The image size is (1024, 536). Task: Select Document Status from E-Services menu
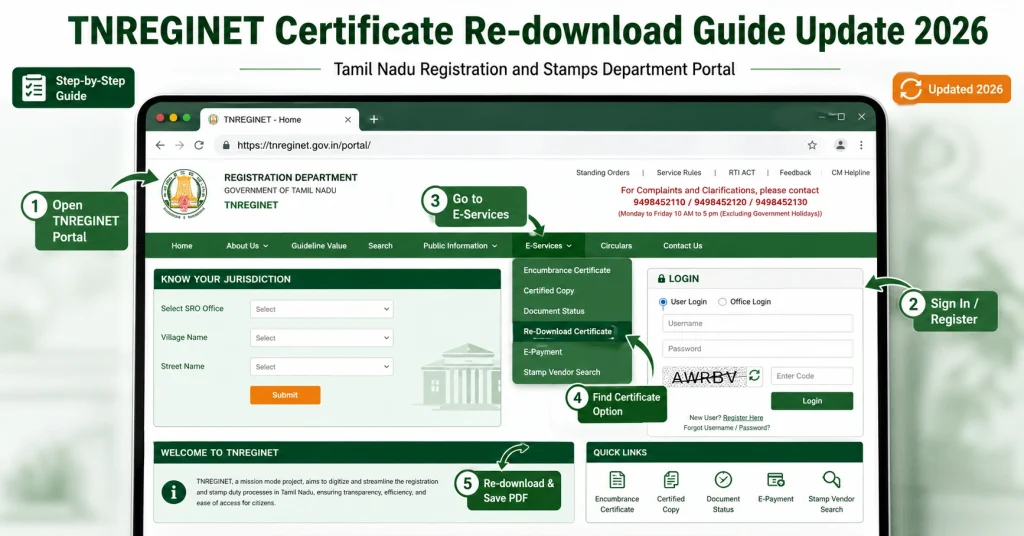[572, 311]
